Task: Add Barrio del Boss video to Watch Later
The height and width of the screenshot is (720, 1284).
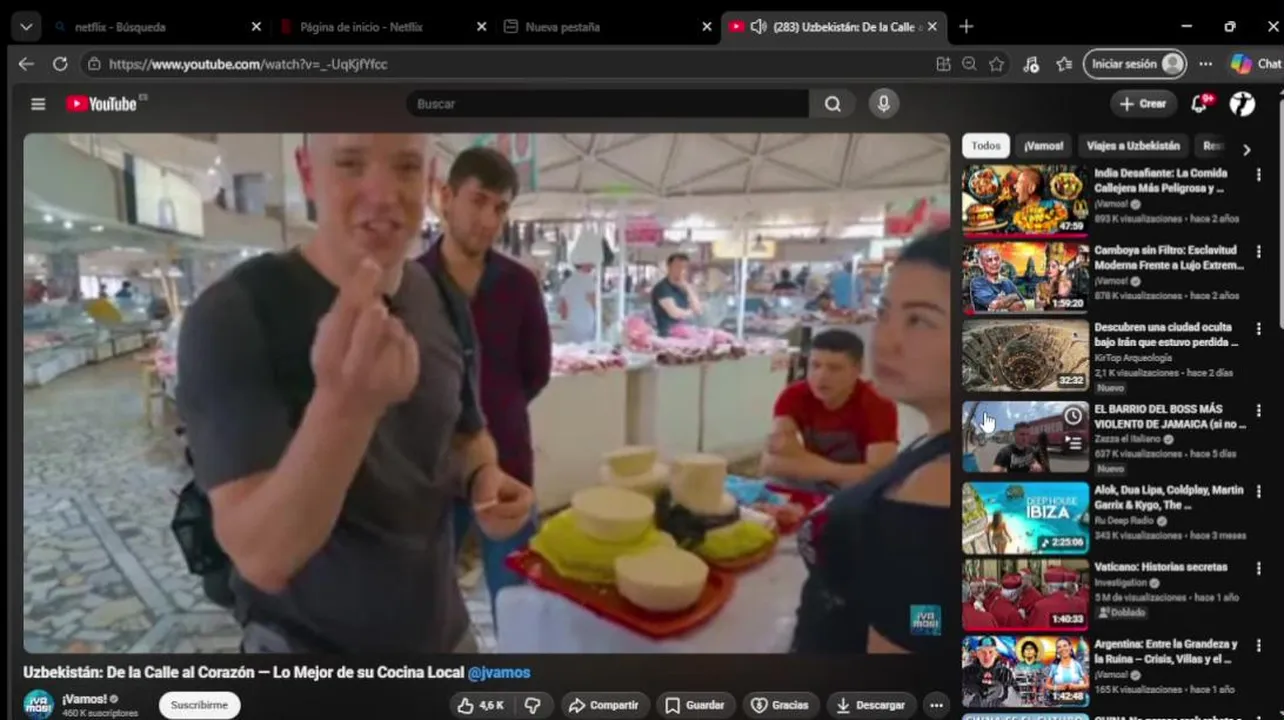Action: point(1073,415)
